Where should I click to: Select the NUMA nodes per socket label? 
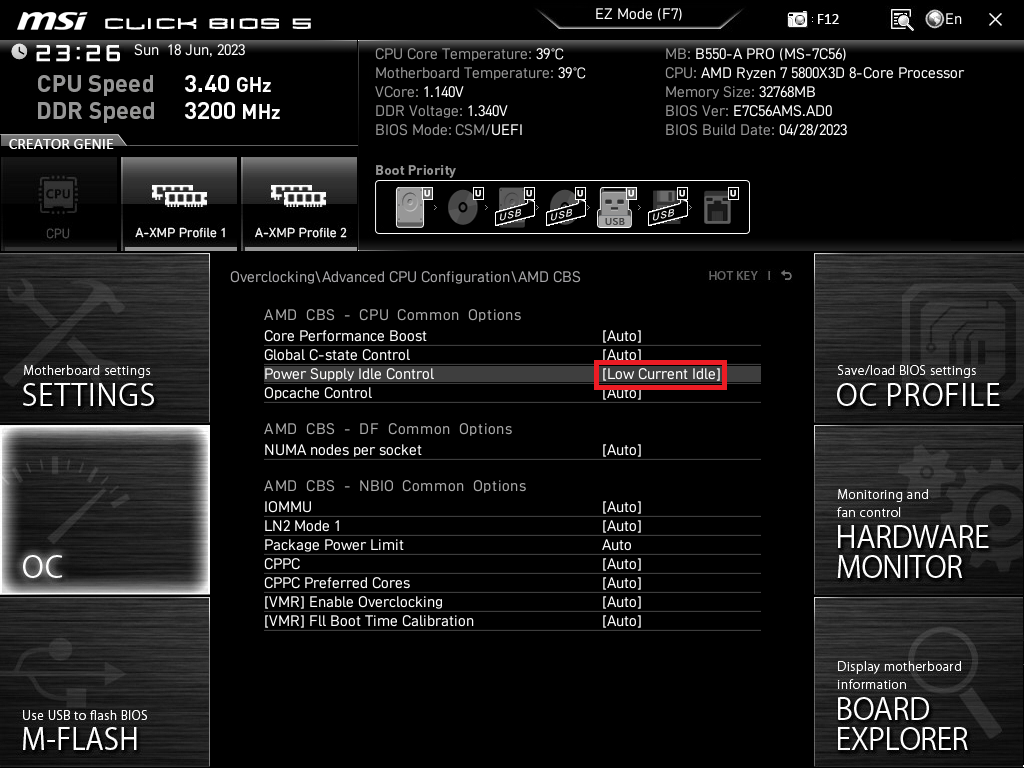pos(343,450)
